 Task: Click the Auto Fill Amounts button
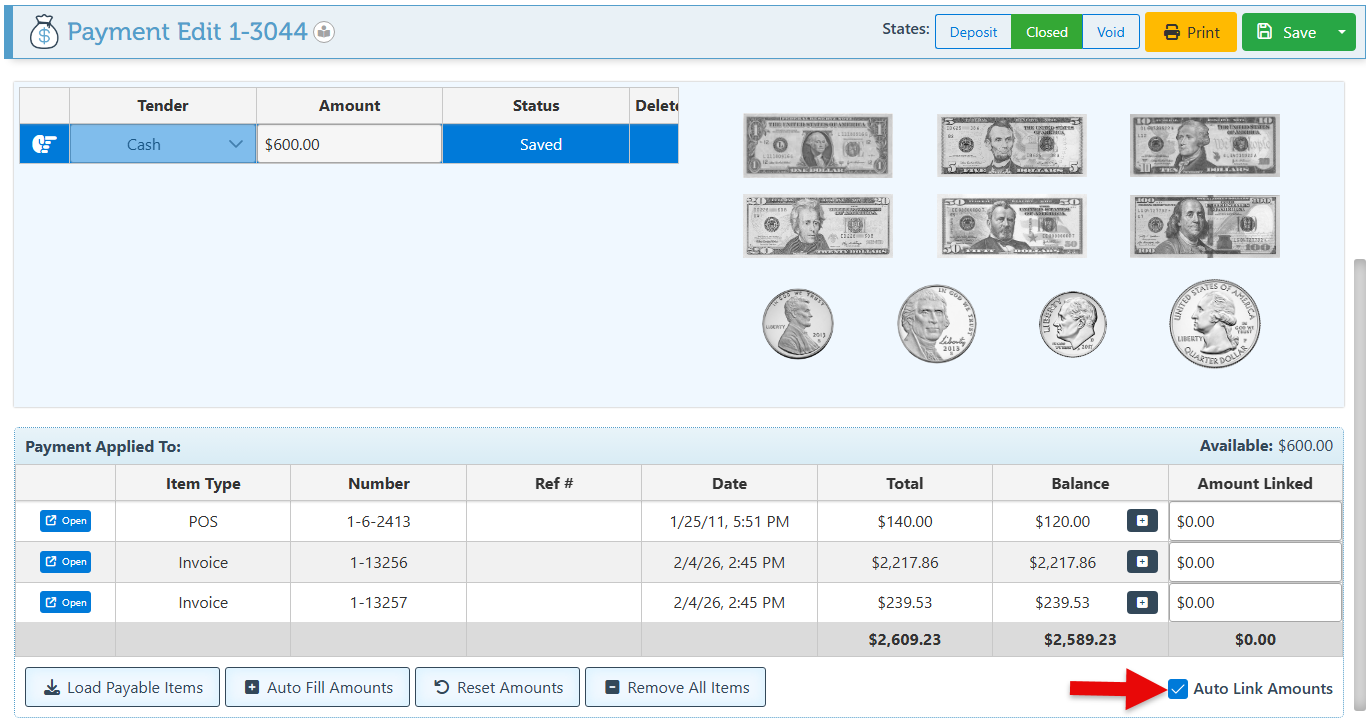pyautogui.click(x=317, y=687)
